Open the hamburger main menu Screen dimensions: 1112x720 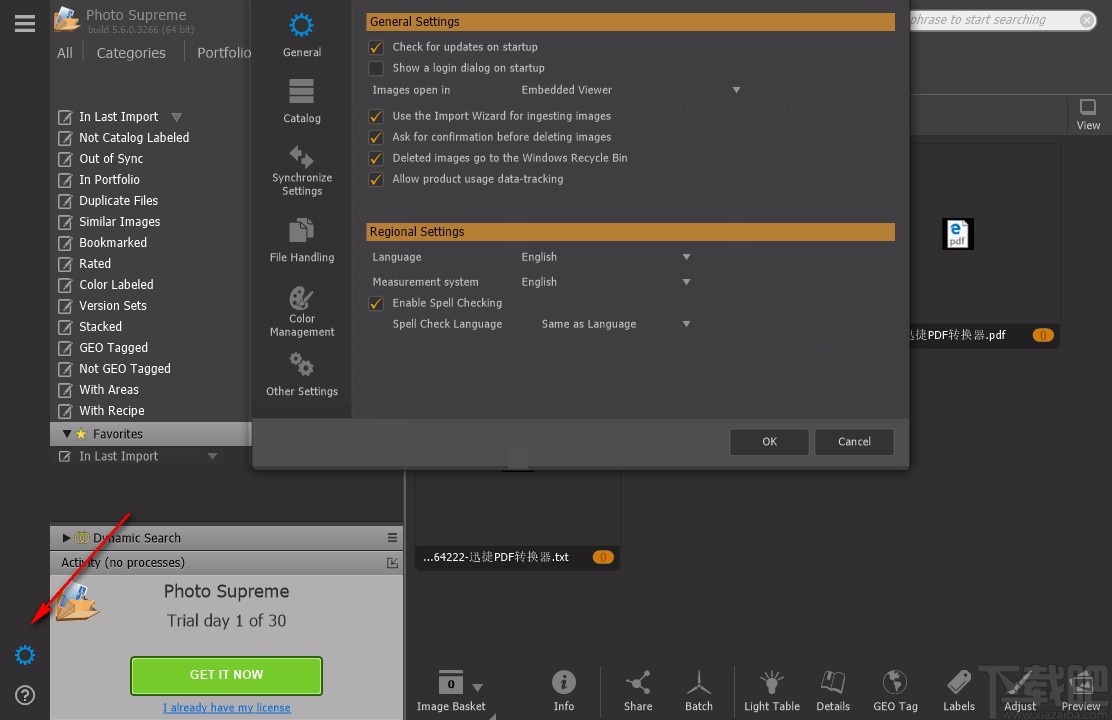point(25,24)
